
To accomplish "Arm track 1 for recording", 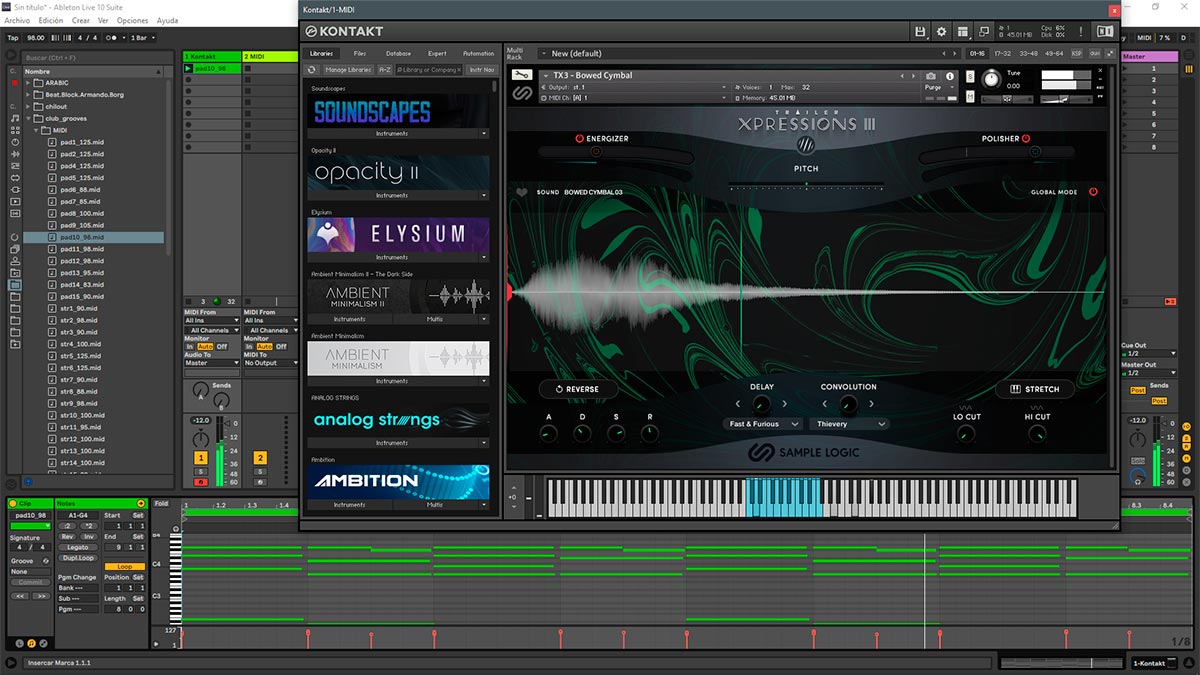I will click(x=200, y=482).
